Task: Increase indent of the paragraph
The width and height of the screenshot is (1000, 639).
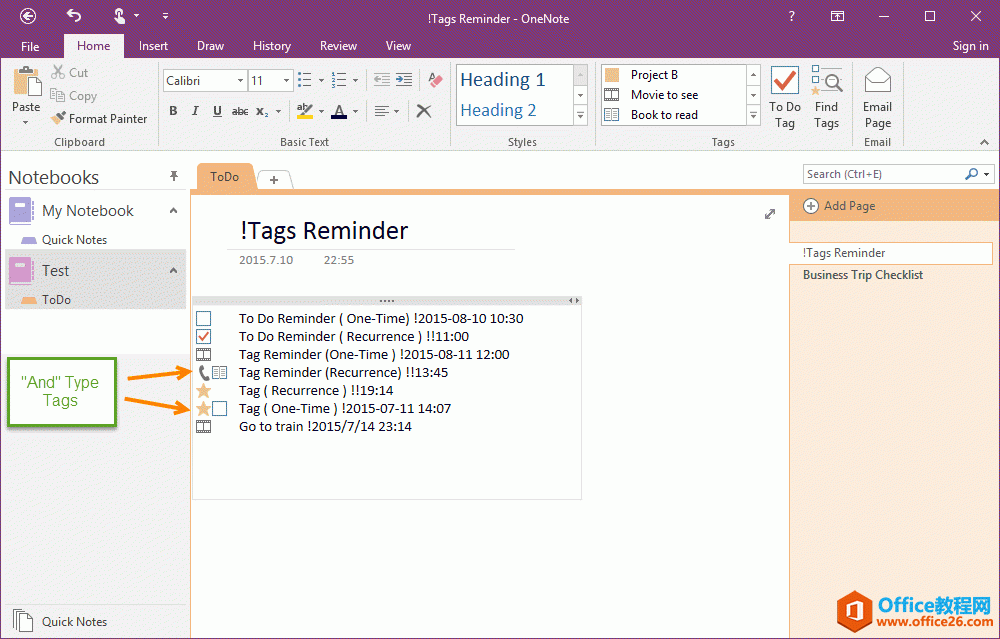Action: tap(403, 80)
